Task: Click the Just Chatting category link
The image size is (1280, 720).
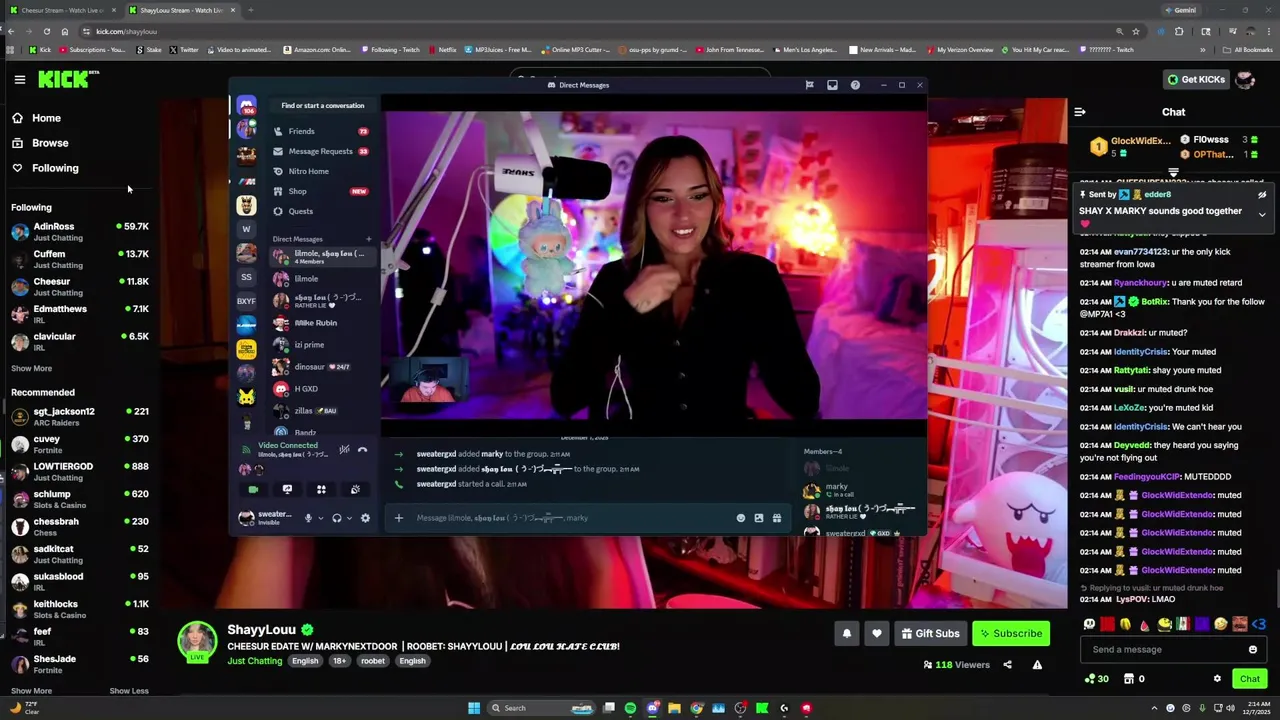Action: [255, 661]
